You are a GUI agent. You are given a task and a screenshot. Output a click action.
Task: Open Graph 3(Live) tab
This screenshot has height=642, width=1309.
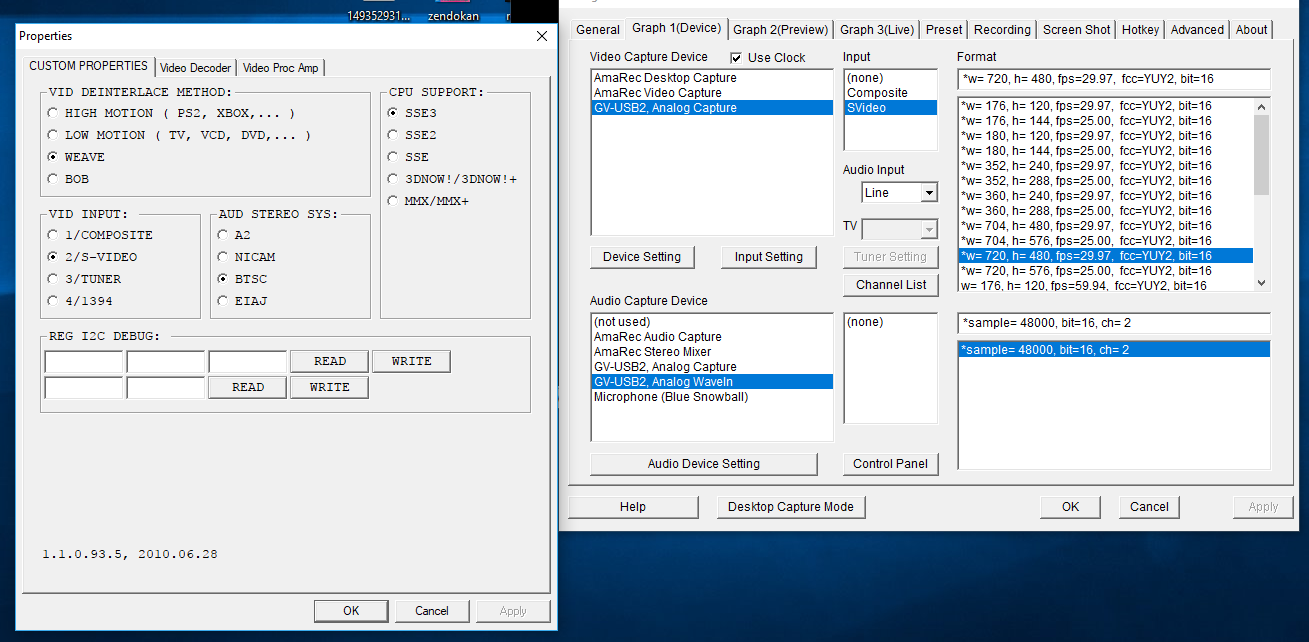[x=877, y=30]
